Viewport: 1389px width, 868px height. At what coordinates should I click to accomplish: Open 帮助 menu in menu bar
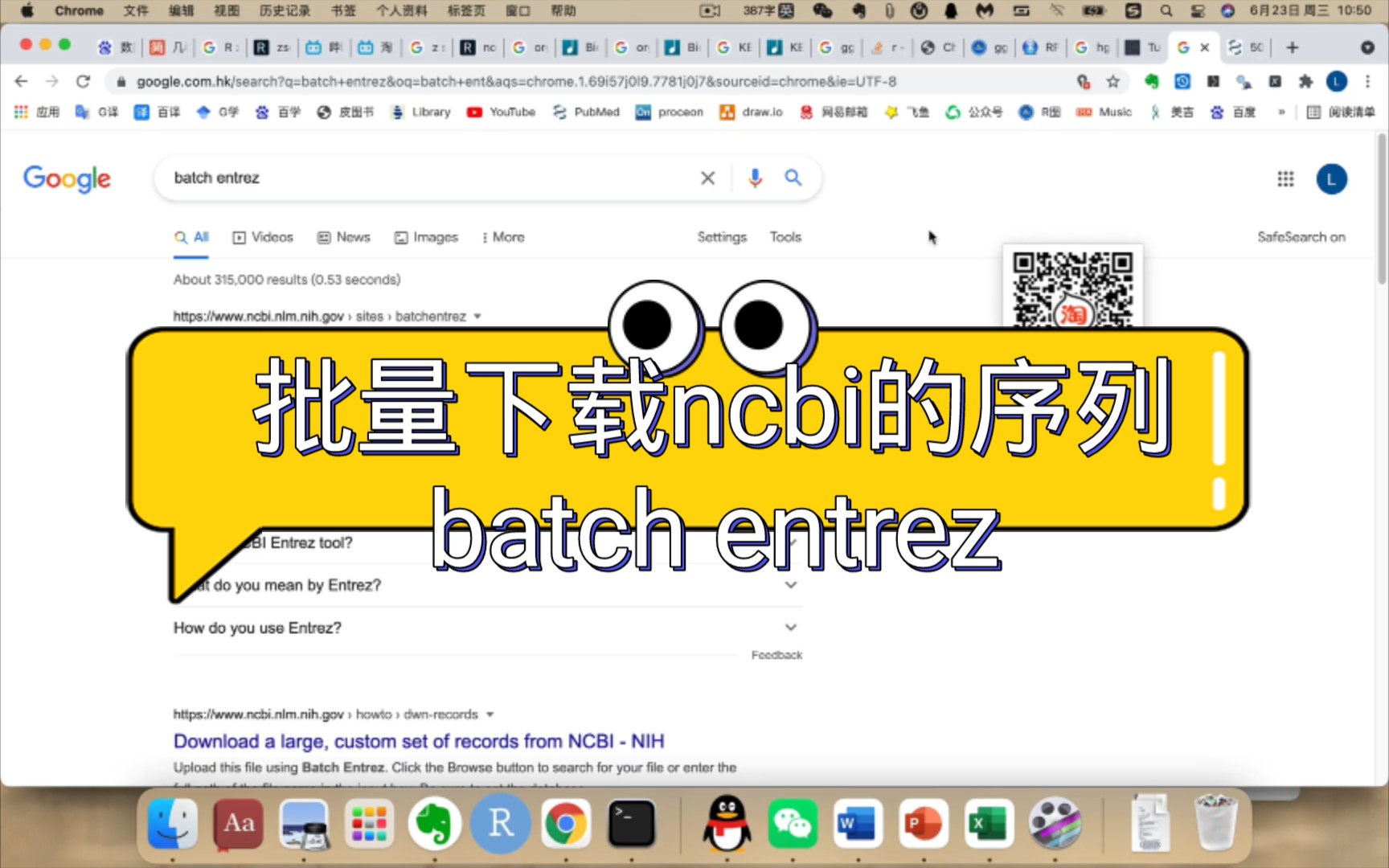click(563, 10)
